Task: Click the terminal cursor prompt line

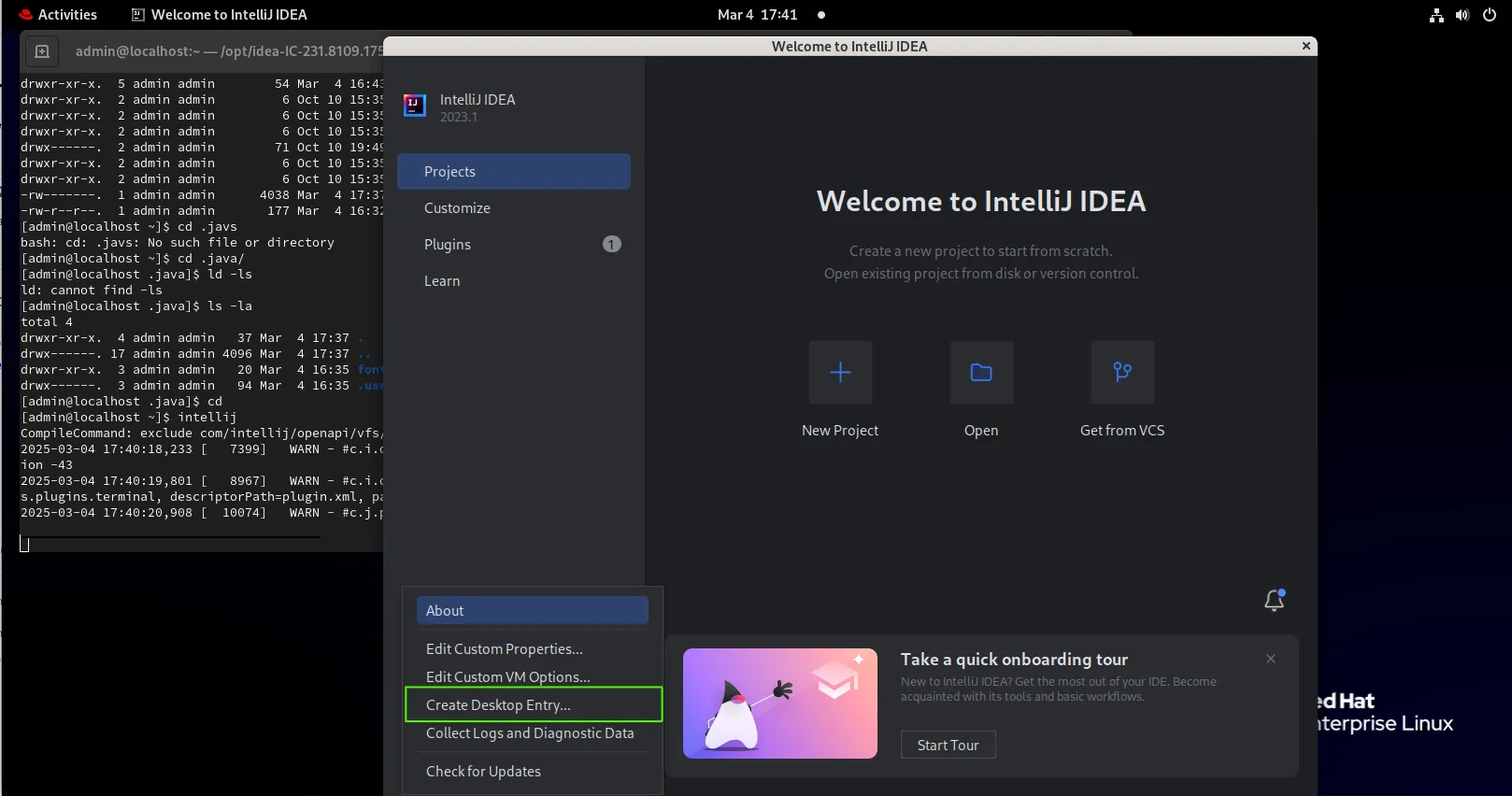Action: 24,545
